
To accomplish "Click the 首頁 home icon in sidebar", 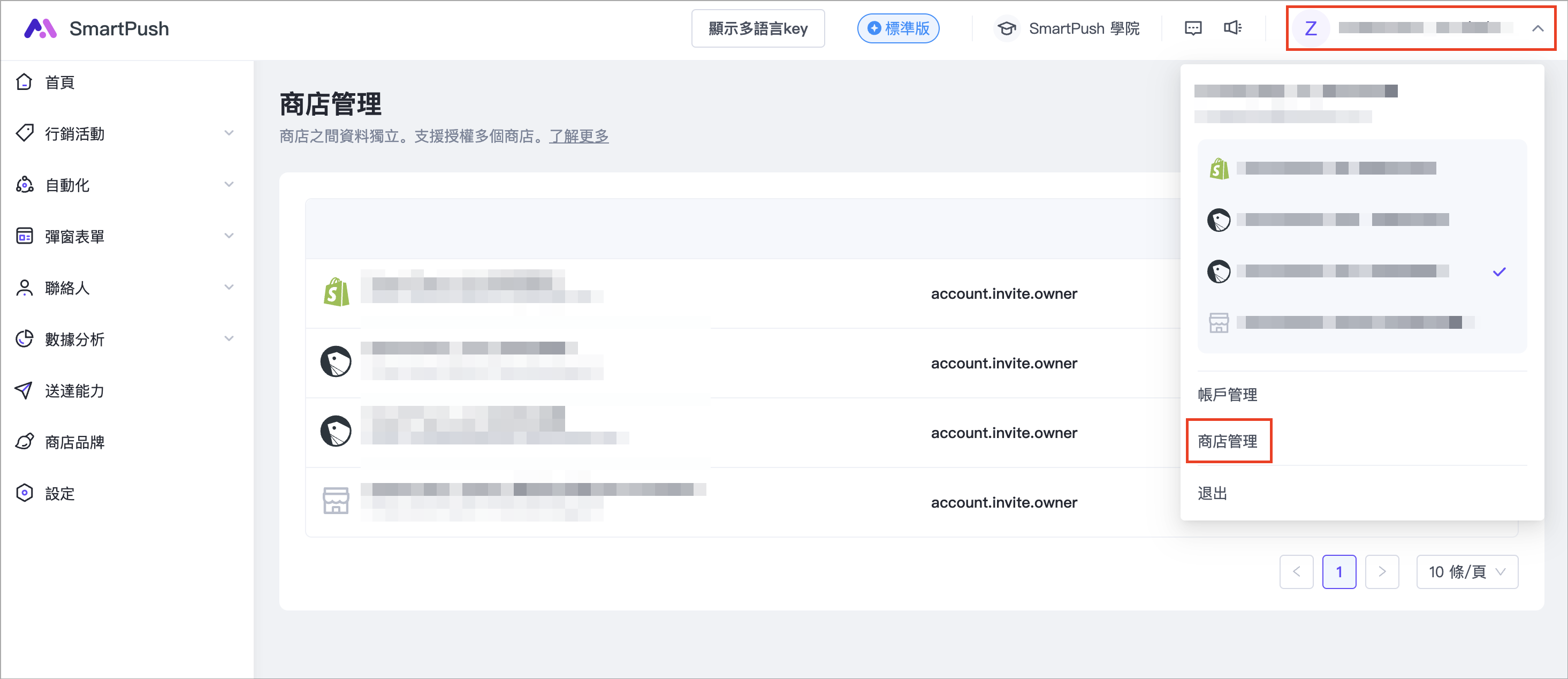I will tap(24, 81).
